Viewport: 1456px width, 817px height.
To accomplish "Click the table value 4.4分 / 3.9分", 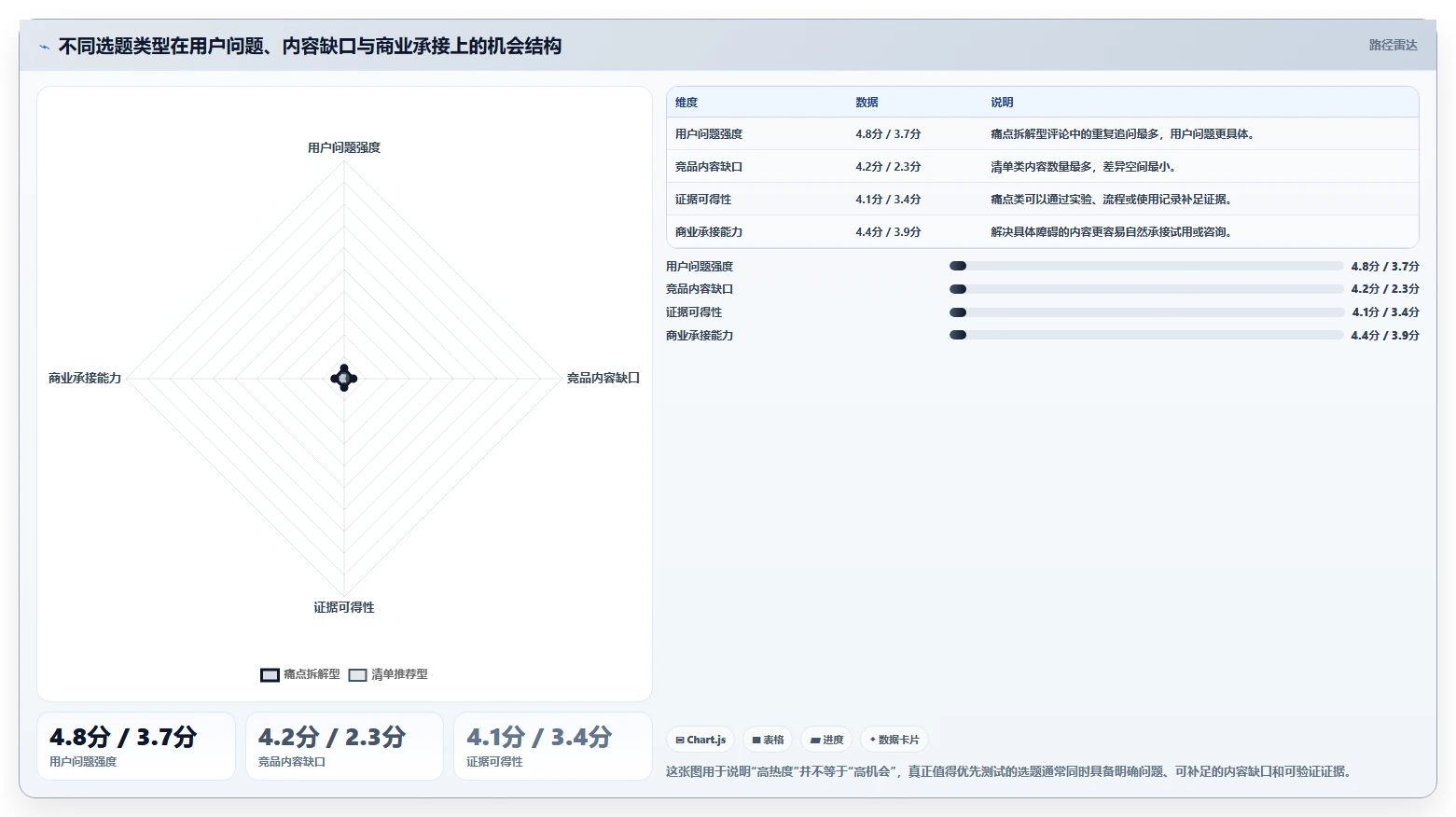I will tap(888, 232).
